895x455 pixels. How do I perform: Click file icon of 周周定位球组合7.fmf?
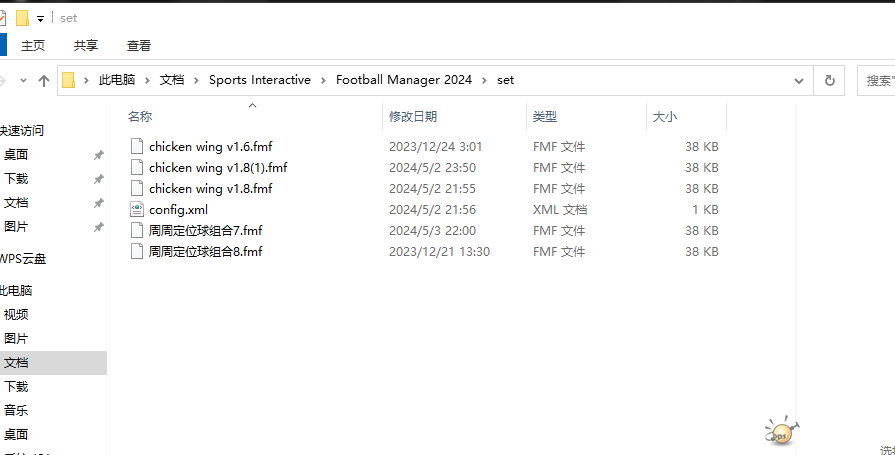[137, 230]
